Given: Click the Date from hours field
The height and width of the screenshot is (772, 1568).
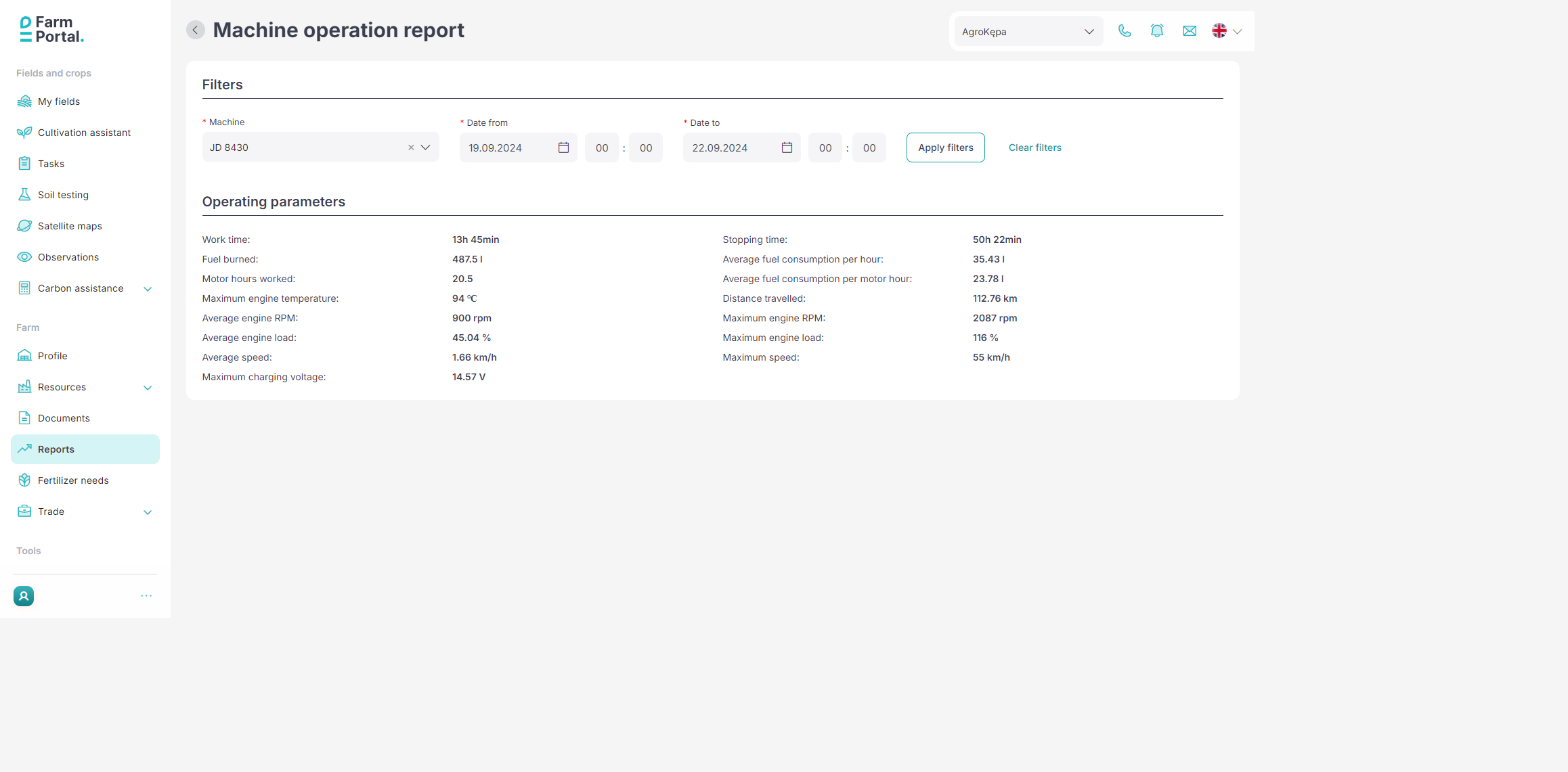Looking at the screenshot, I should click(x=602, y=147).
